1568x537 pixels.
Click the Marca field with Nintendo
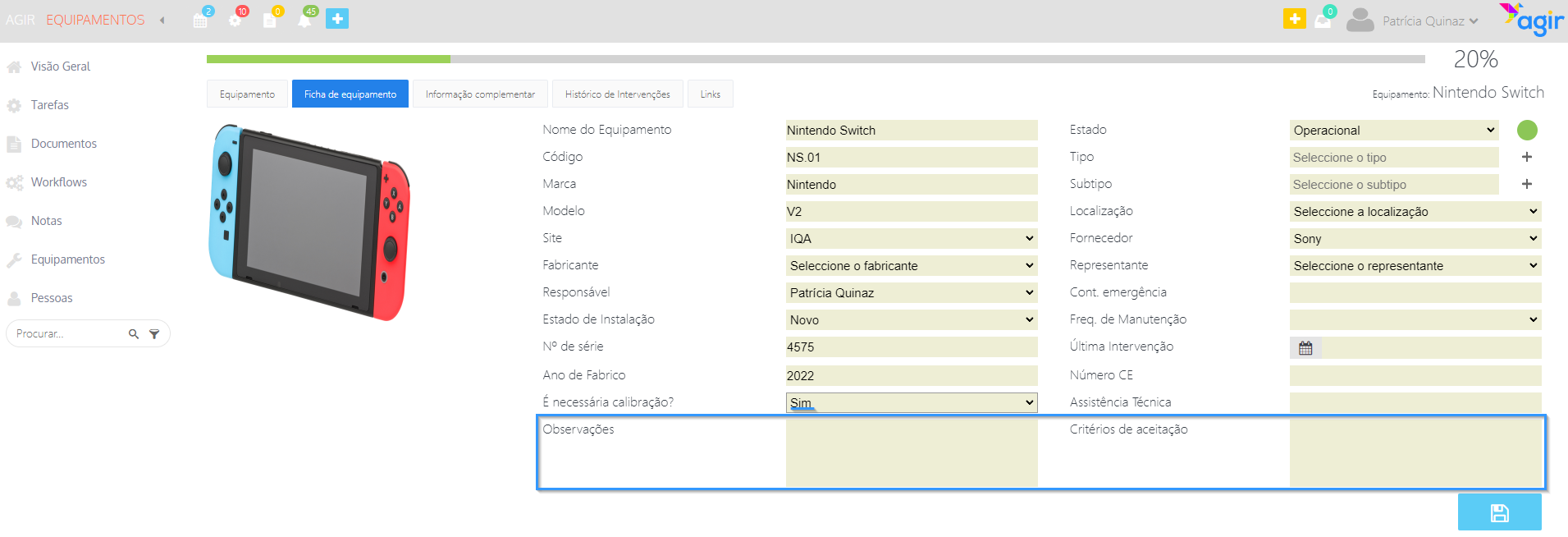coord(912,184)
